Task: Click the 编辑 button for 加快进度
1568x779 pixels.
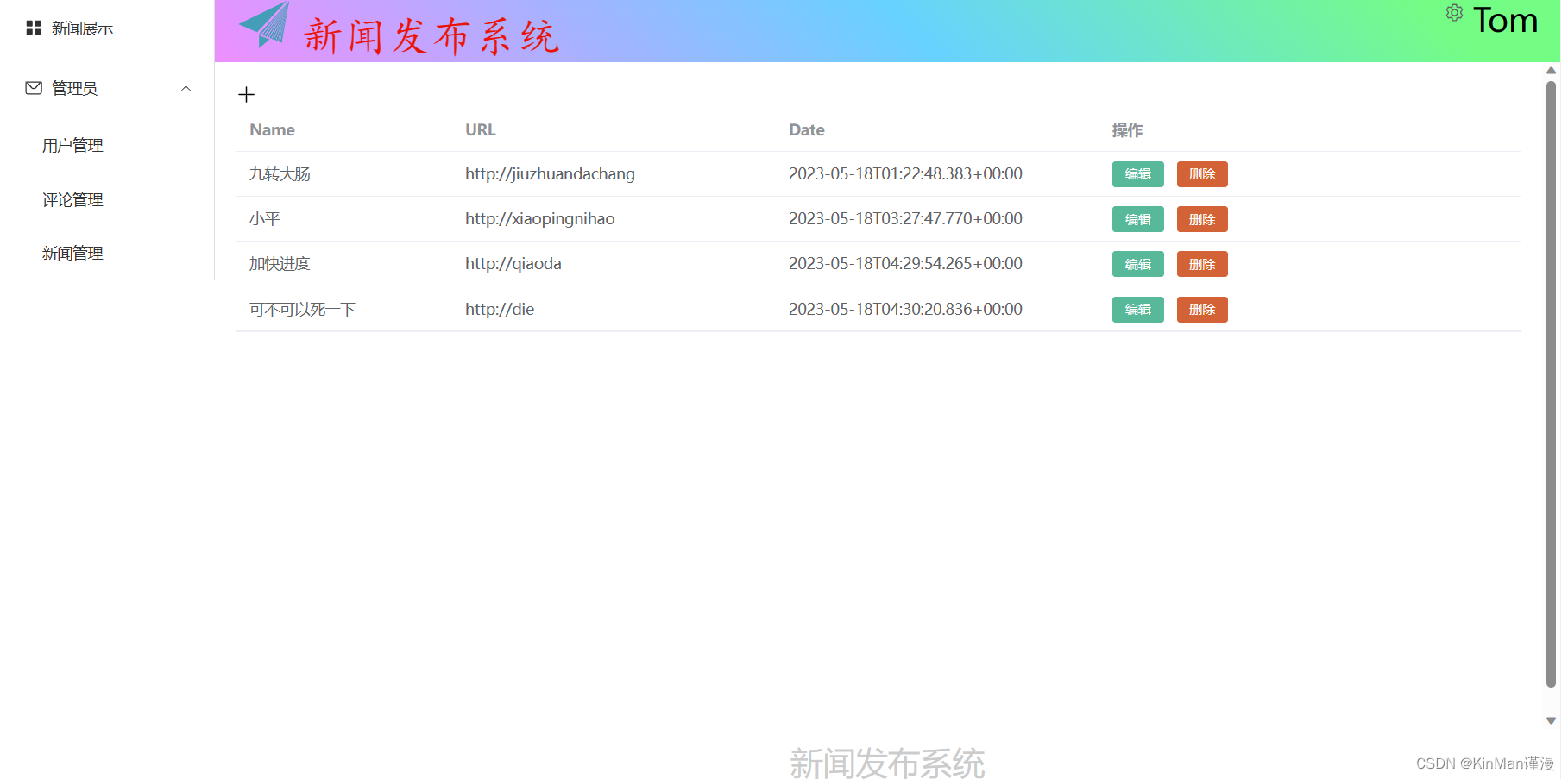Action: [x=1137, y=264]
